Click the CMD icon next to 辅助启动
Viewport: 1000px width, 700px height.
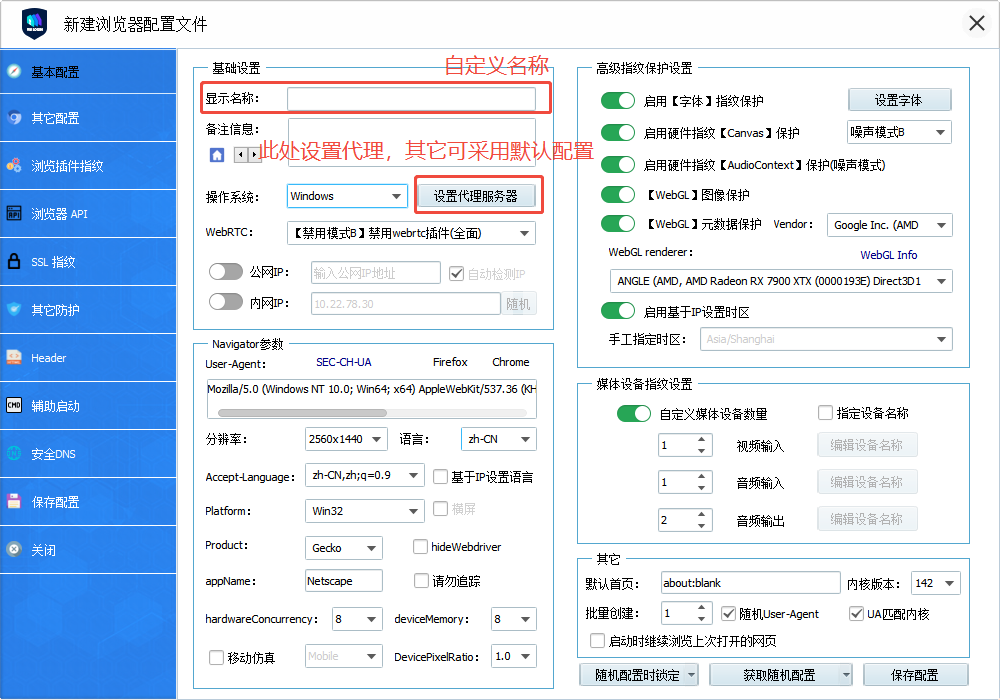click(14, 405)
